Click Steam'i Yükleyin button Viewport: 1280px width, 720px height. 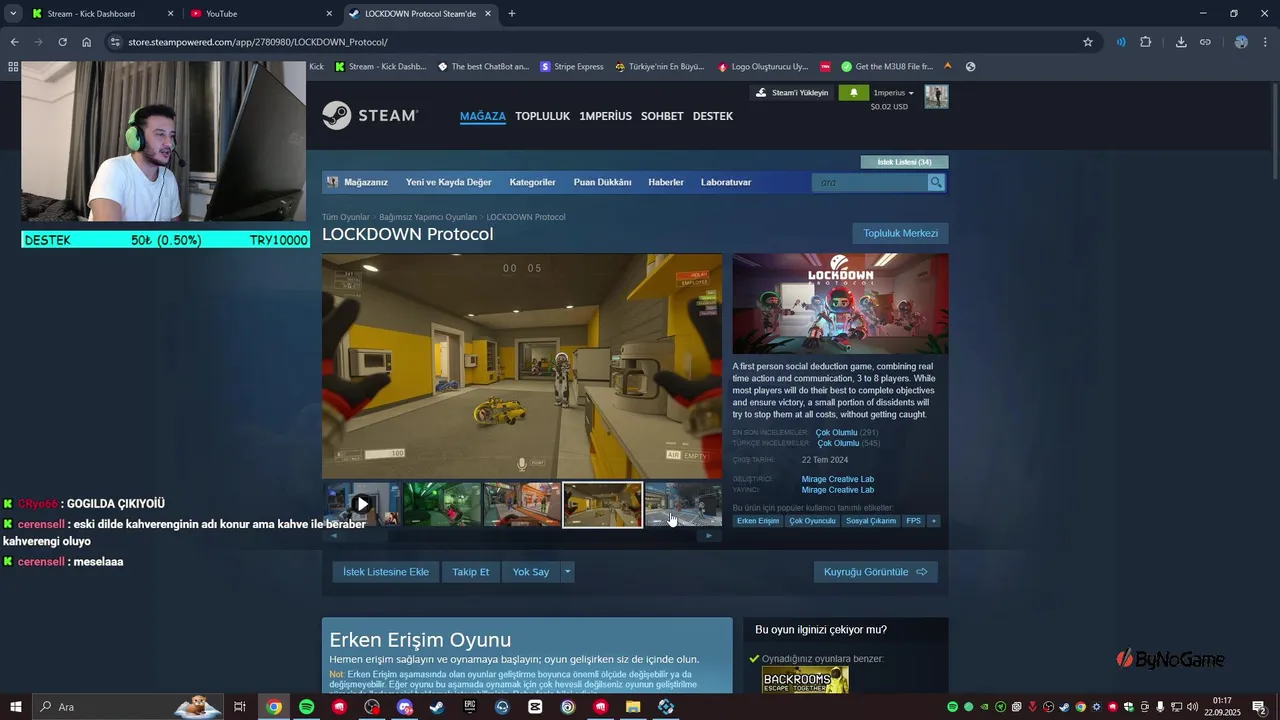tap(792, 93)
